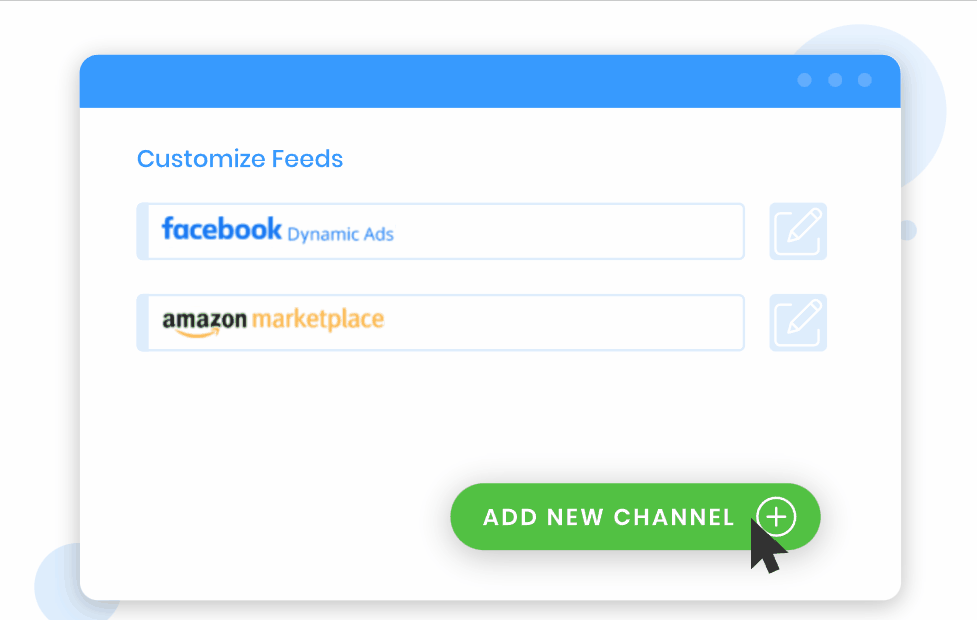Select the Customize Feeds heading
This screenshot has height=620, width=977.
240,158
